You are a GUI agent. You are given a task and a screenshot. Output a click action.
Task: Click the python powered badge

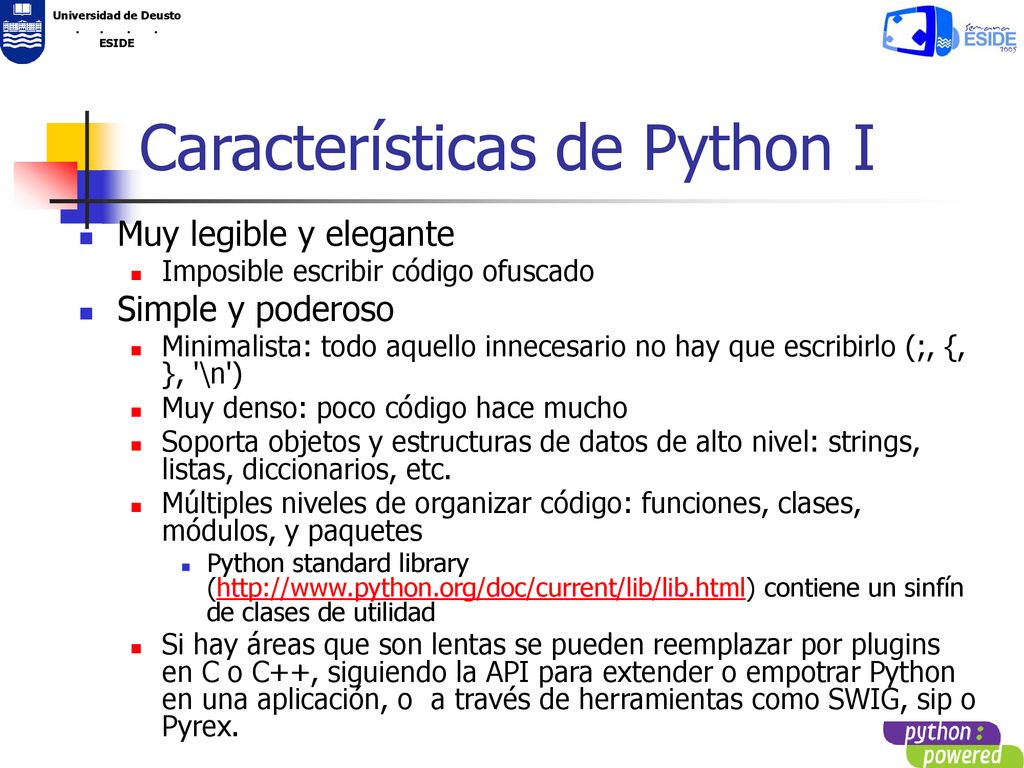[953, 744]
